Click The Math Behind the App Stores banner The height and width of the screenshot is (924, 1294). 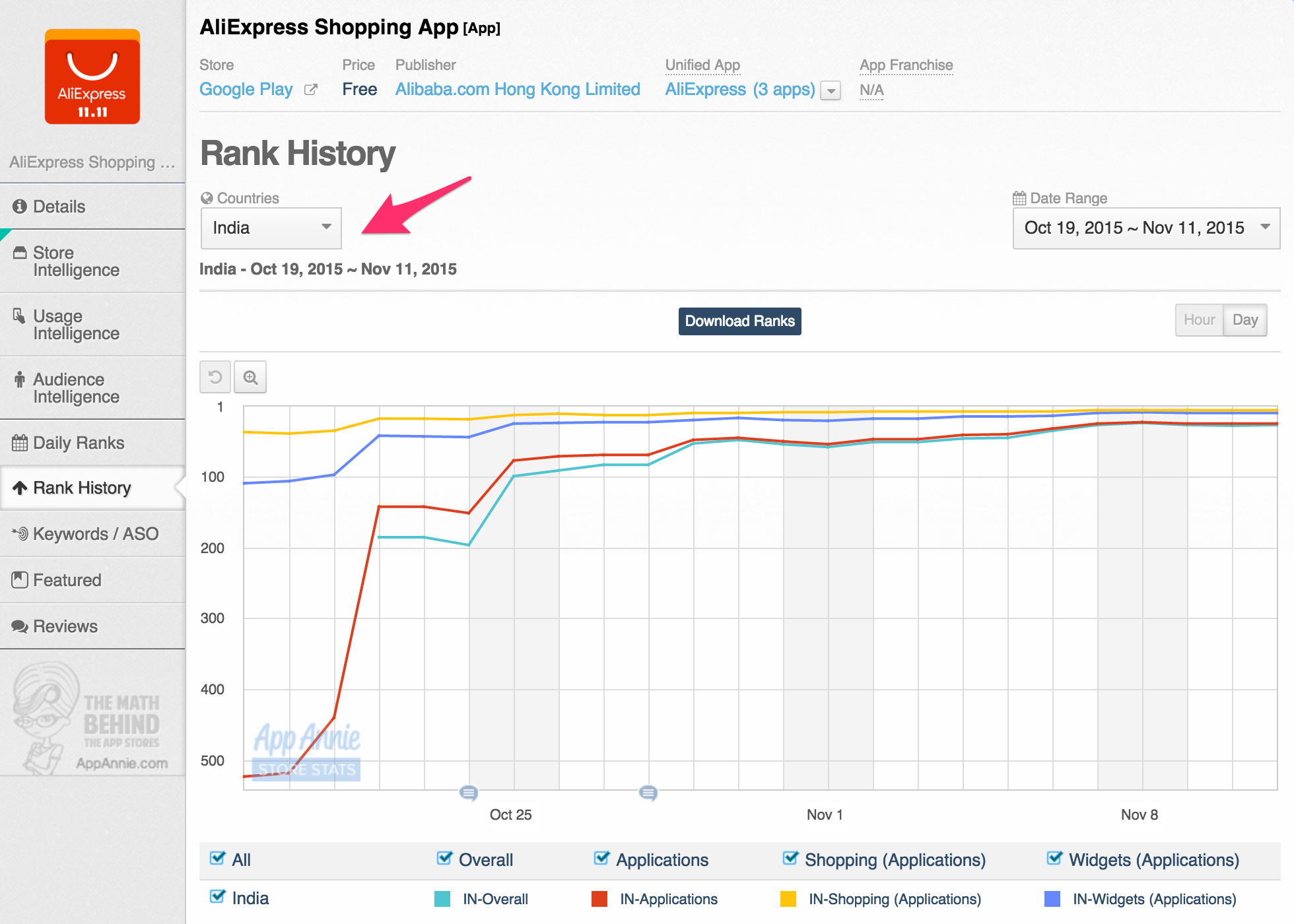point(92,718)
